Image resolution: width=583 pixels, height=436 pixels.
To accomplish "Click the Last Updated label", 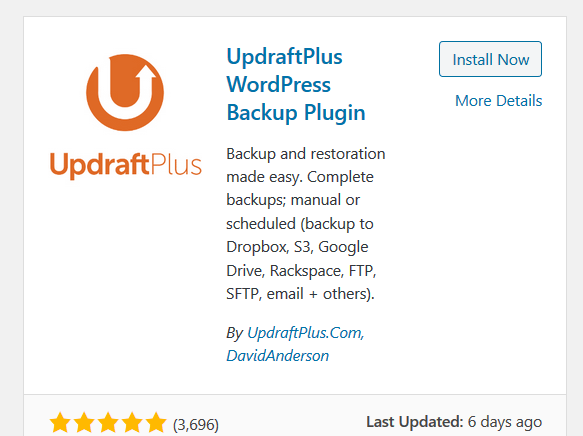I will point(415,422).
